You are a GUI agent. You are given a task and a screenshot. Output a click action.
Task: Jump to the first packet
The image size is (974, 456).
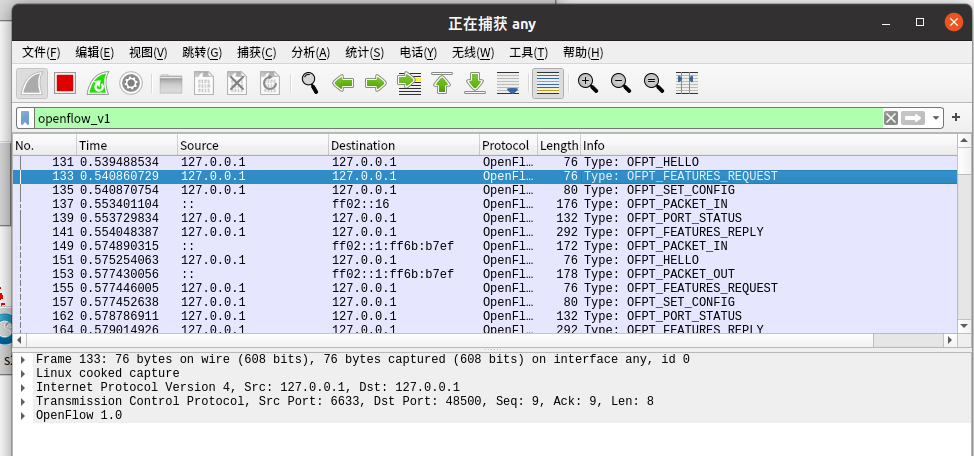click(x=442, y=83)
